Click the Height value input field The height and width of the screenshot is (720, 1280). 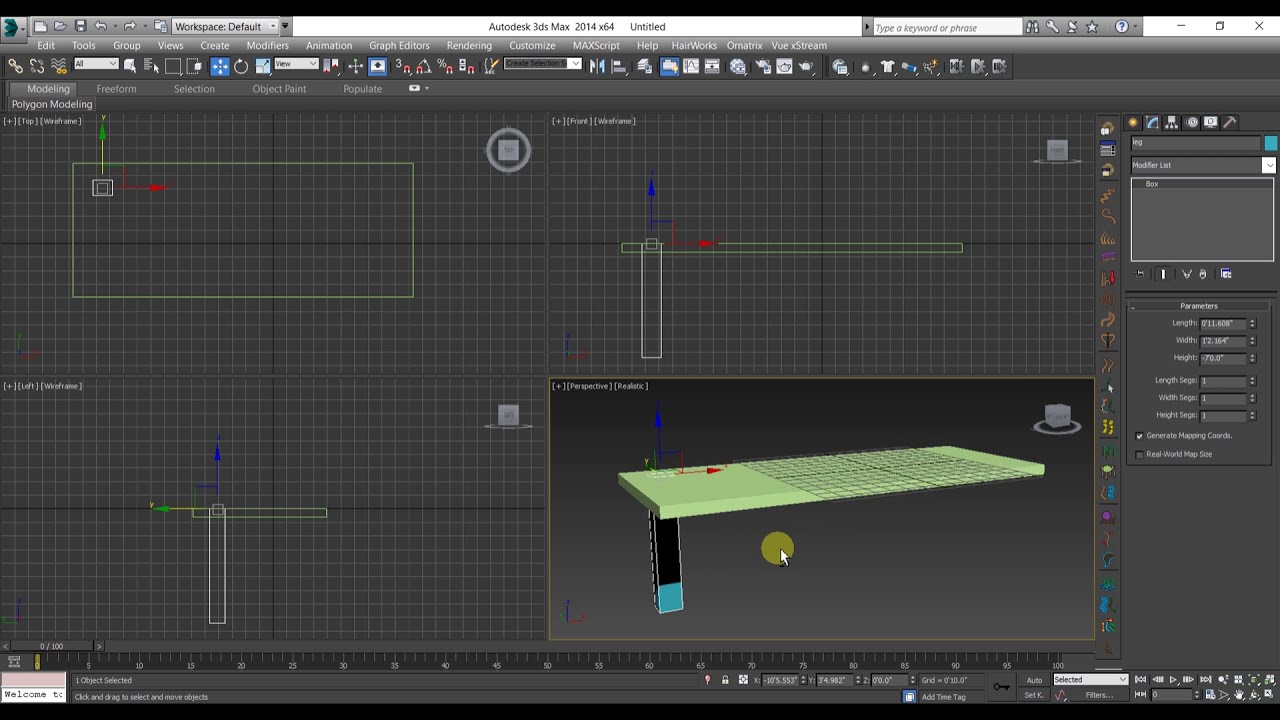click(1223, 358)
